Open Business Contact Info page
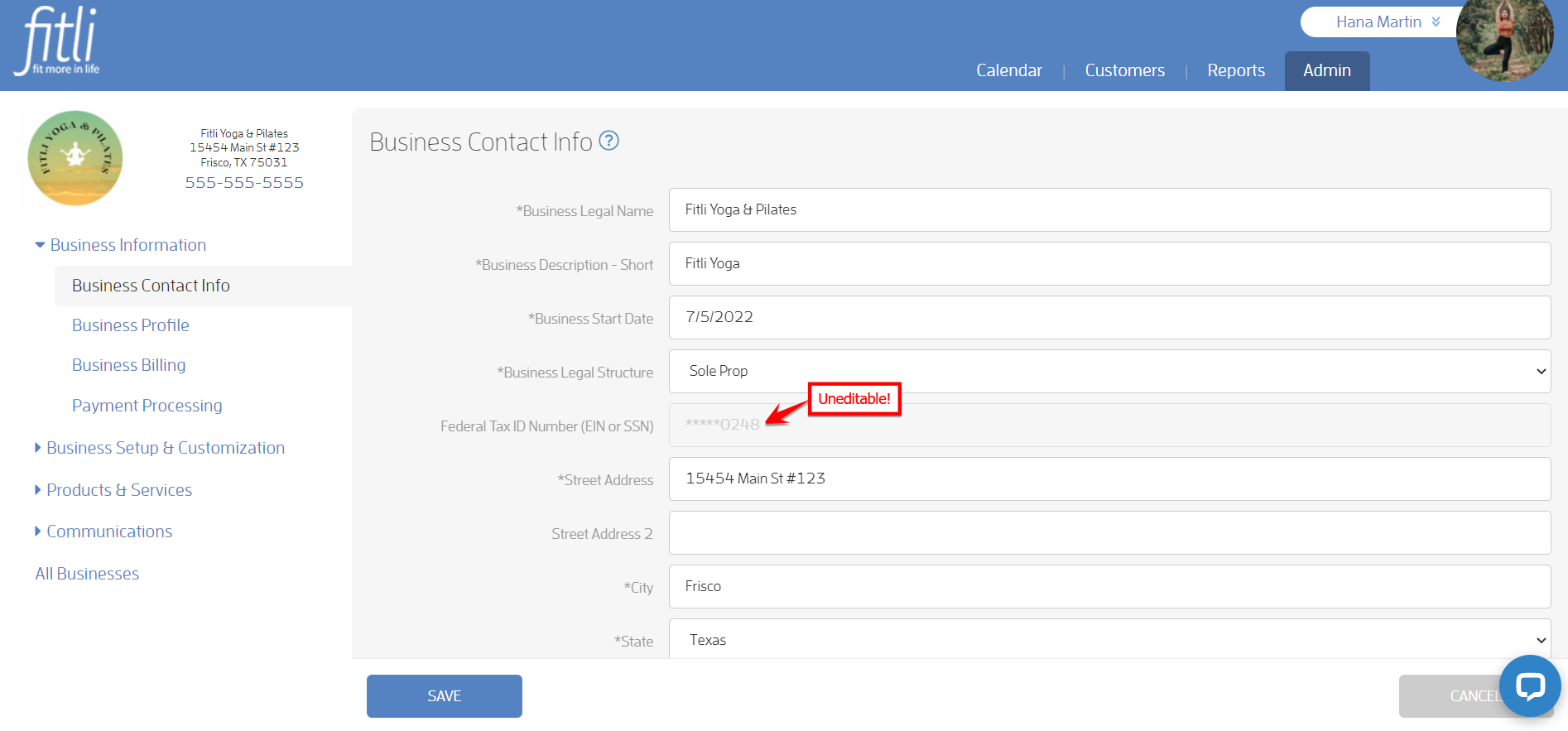 click(203, 286)
